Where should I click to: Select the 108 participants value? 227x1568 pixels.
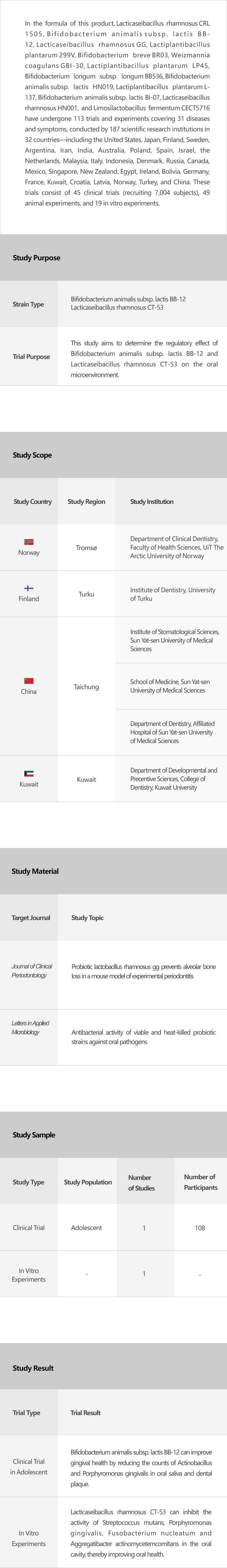[200, 1228]
